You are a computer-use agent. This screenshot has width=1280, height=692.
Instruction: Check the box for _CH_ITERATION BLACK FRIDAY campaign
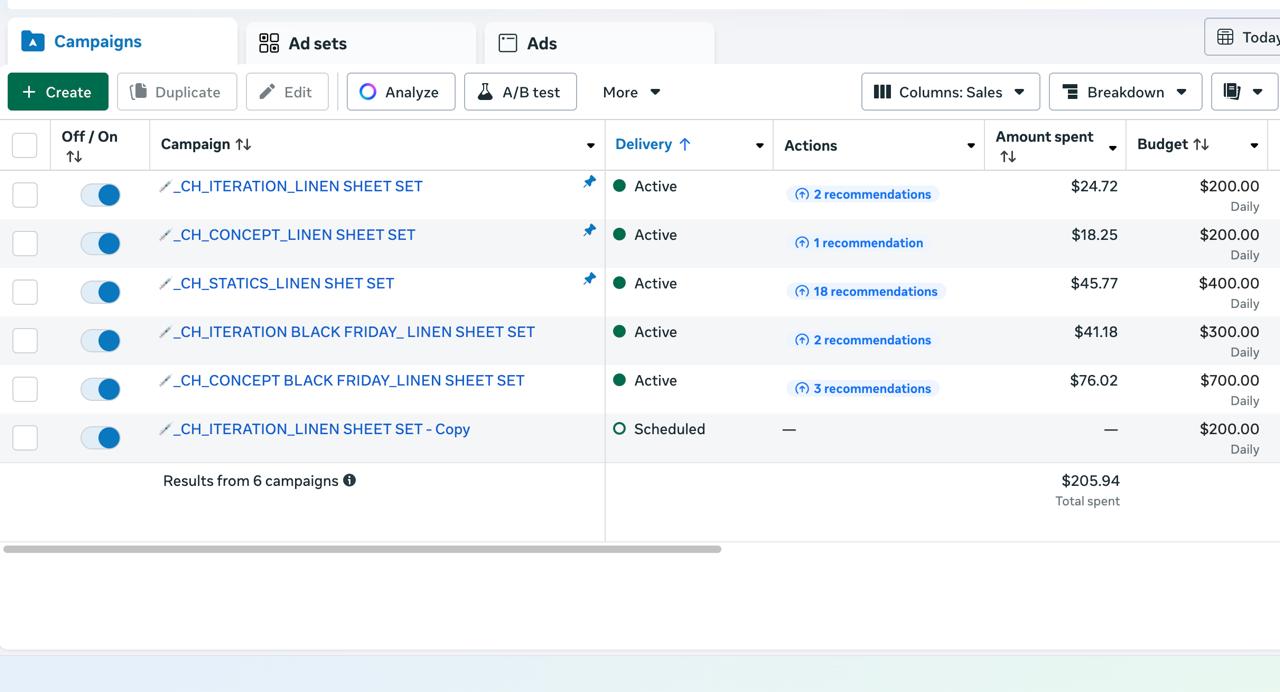coord(25,340)
